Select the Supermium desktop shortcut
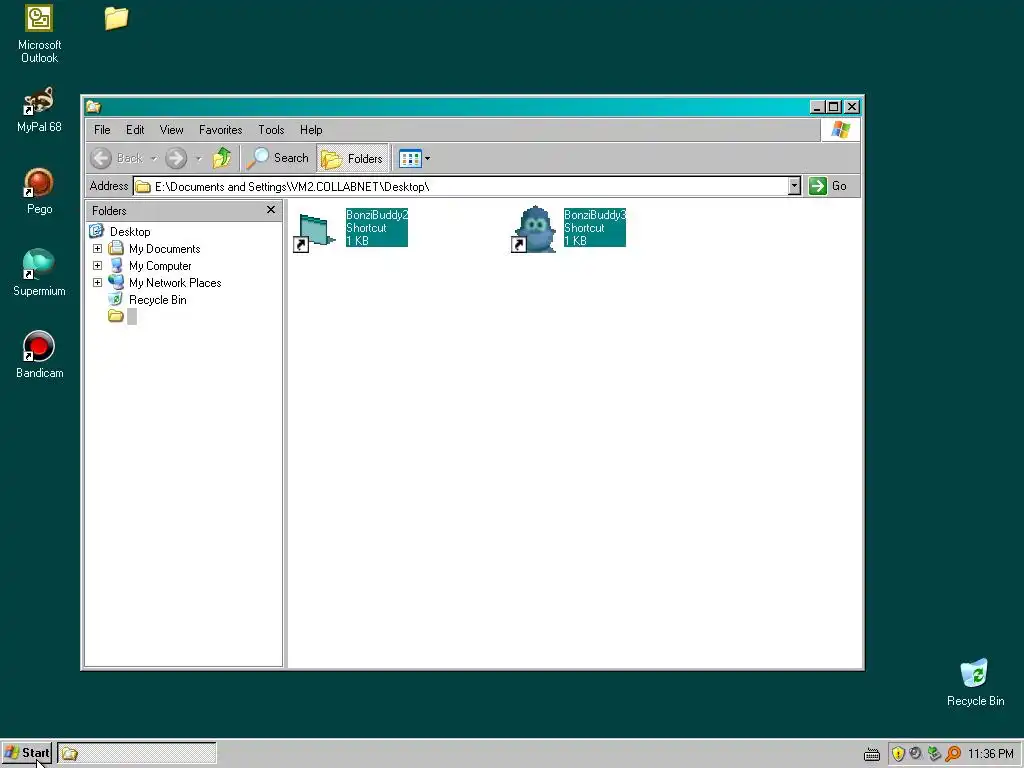This screenshot has height=768, width=1024. coord(39,274)
